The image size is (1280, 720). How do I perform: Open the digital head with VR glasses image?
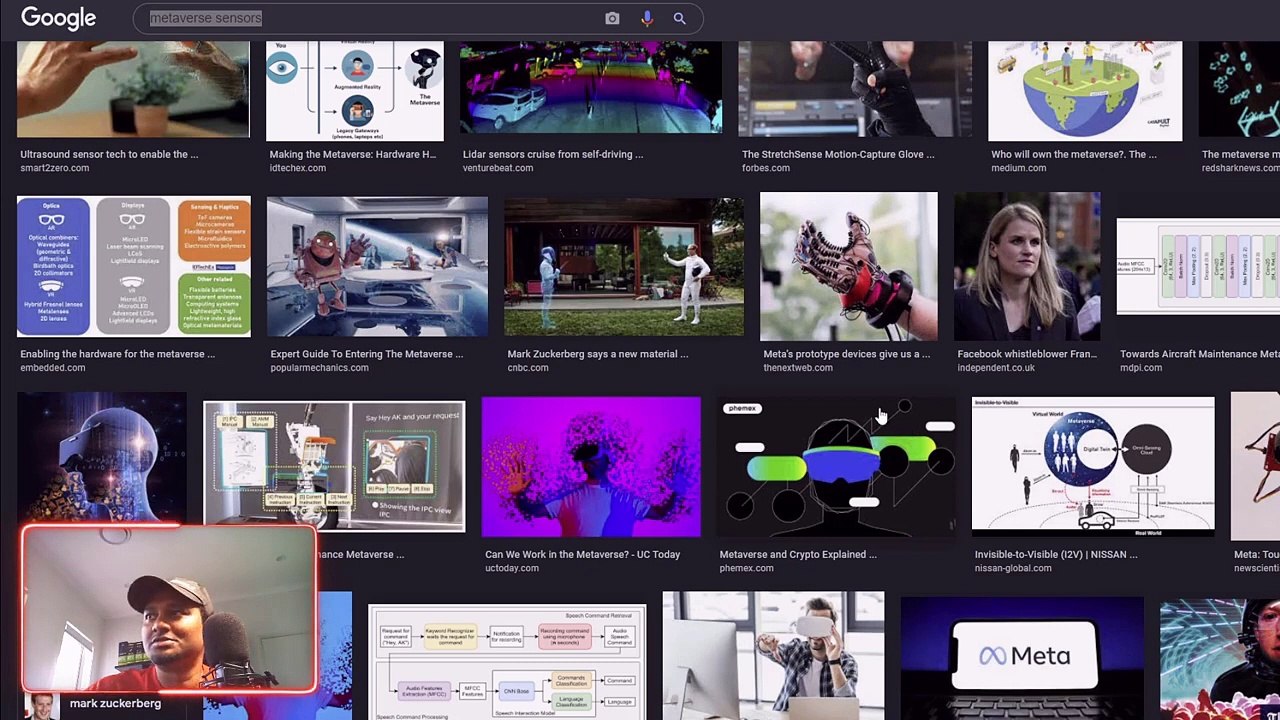pyautogui.click(x=101, y=460)
